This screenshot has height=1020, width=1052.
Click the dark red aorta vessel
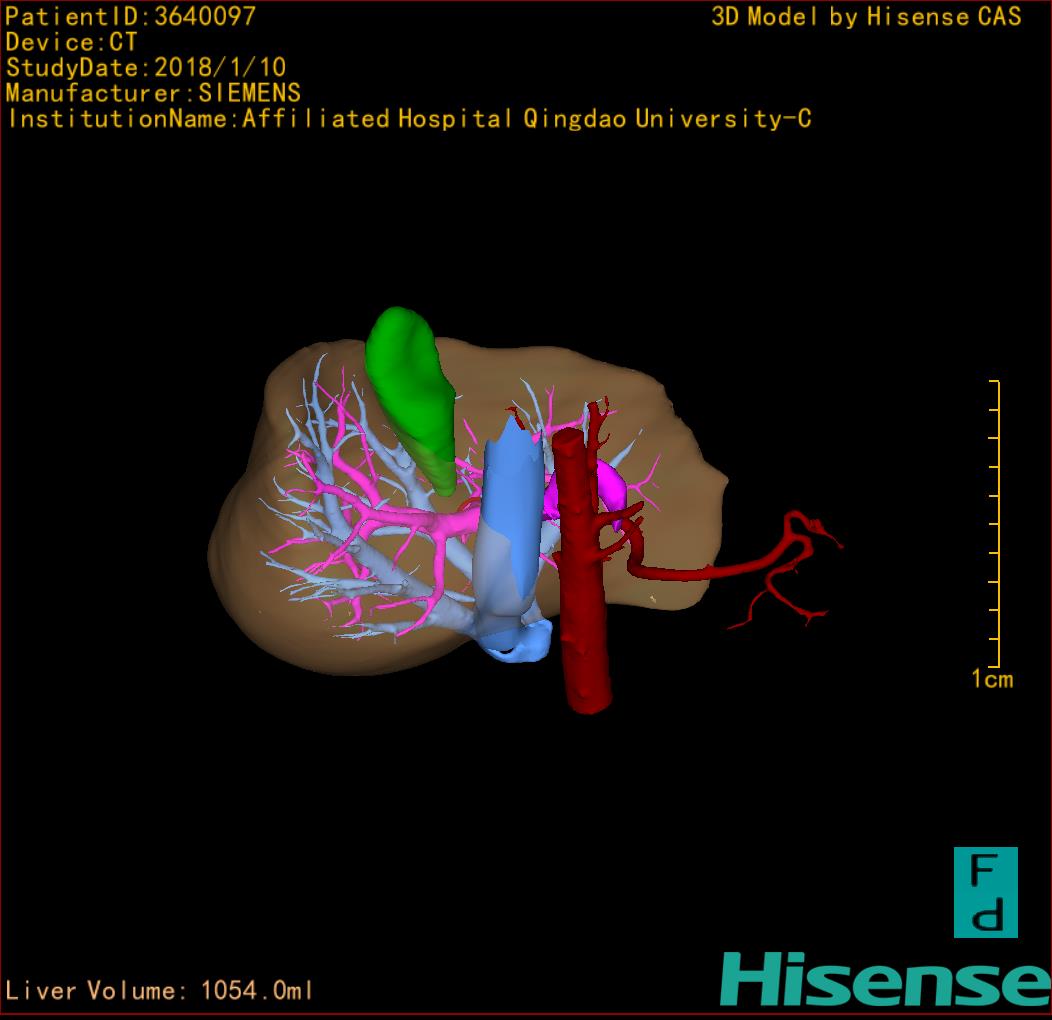click(x=580, y=570)
